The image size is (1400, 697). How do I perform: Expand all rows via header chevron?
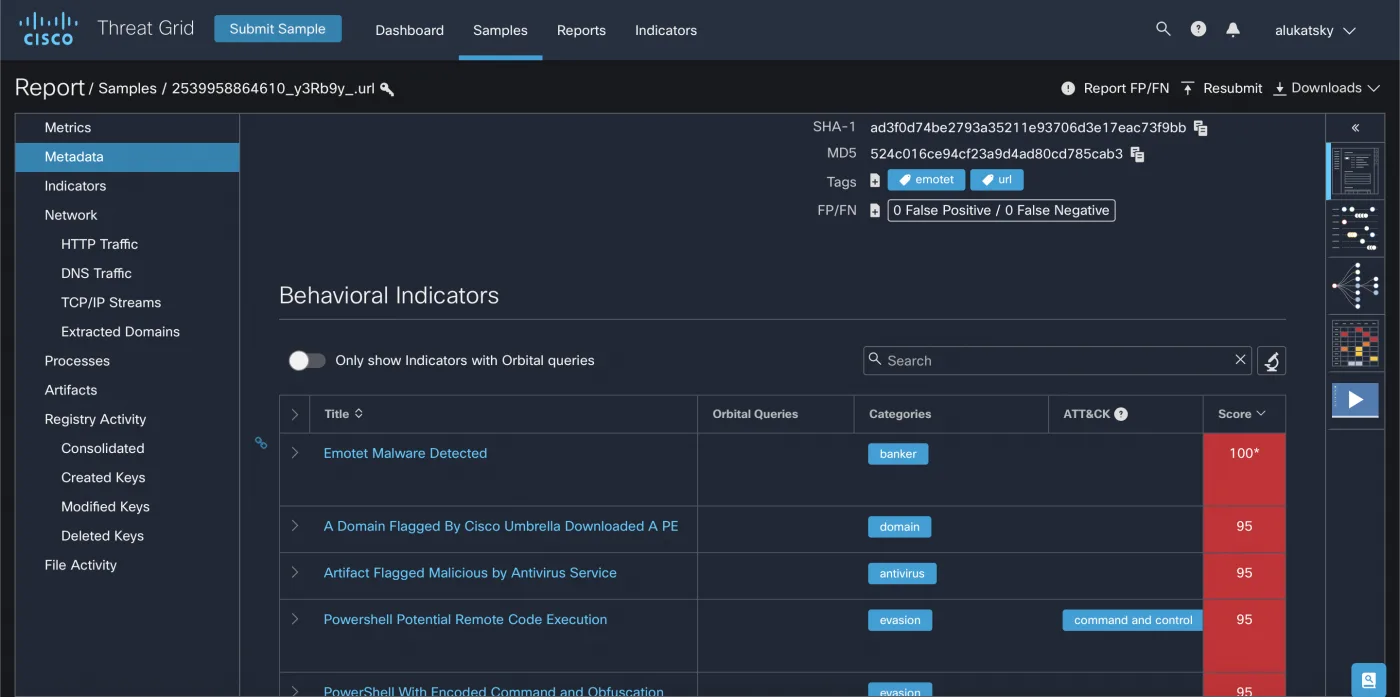pyautogui.click(x=295, y=414)
